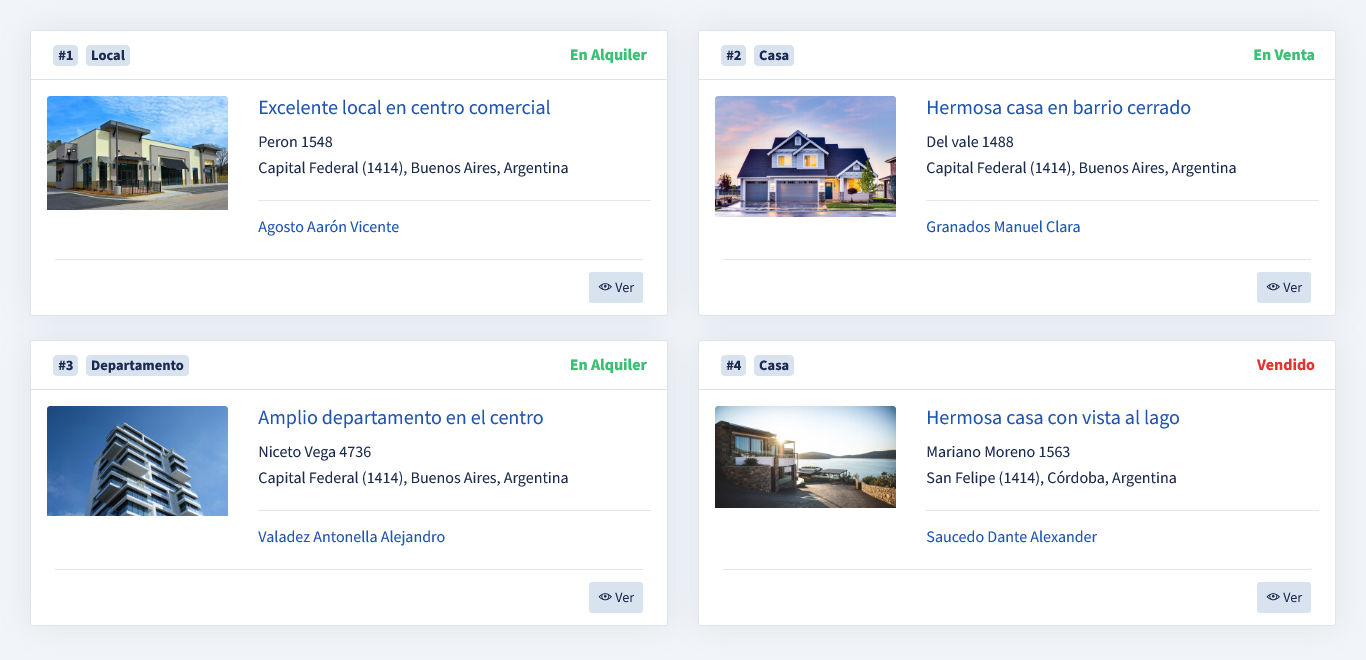Select Valadez Antonella Alejandro owner link

(x=351, y=537)
